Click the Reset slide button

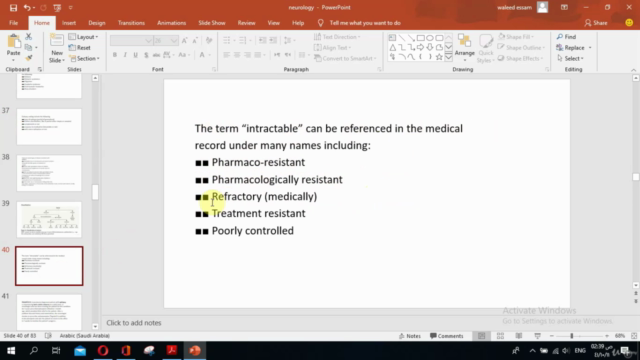pyautogui.click(x=80, y=48)
